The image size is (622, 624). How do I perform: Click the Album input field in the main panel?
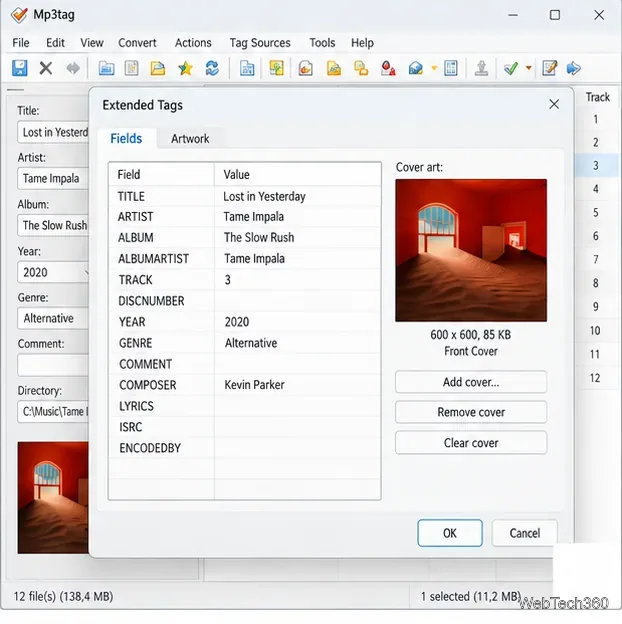[x=53, y=225]
